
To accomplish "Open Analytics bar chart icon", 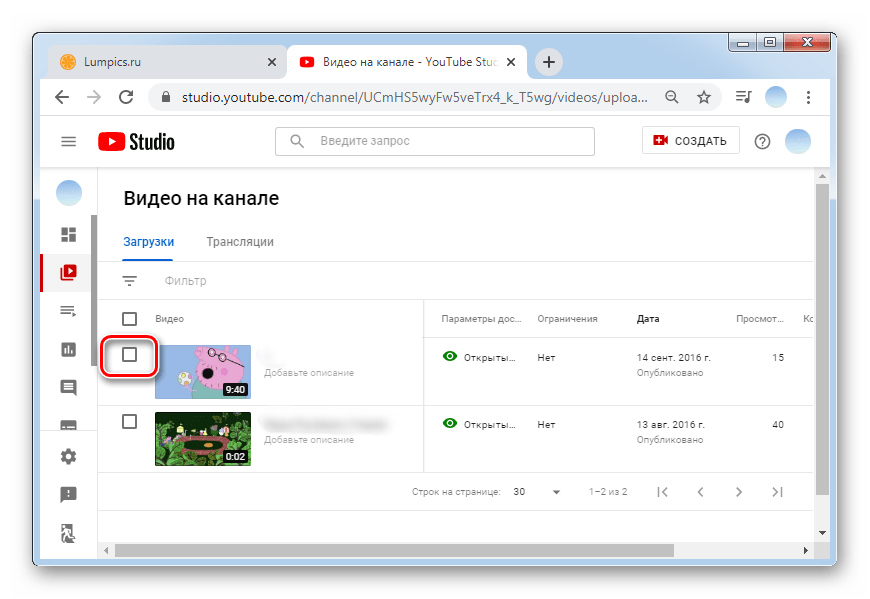I will click(69, 349).
